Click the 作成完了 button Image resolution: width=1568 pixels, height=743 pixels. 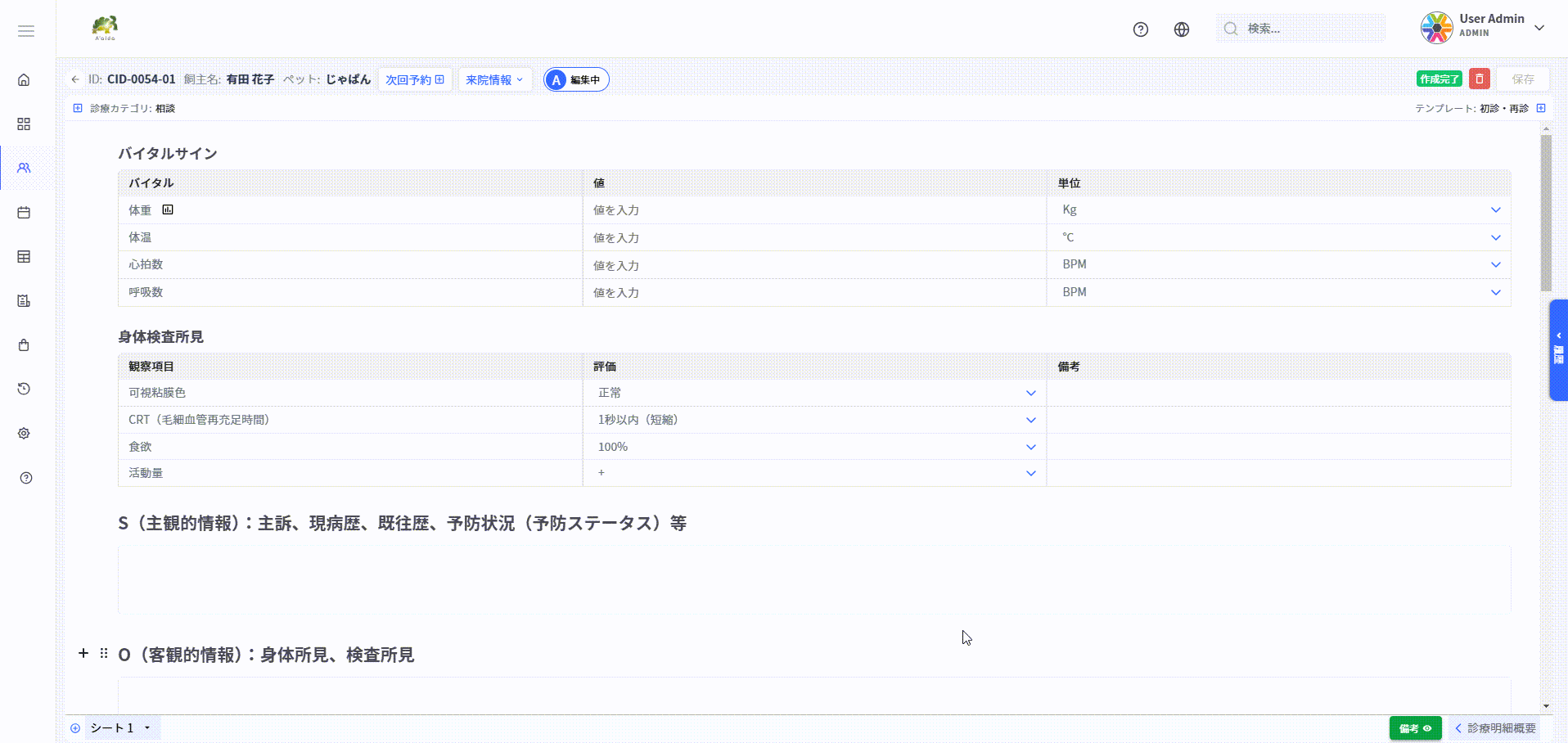point(1438,79)
